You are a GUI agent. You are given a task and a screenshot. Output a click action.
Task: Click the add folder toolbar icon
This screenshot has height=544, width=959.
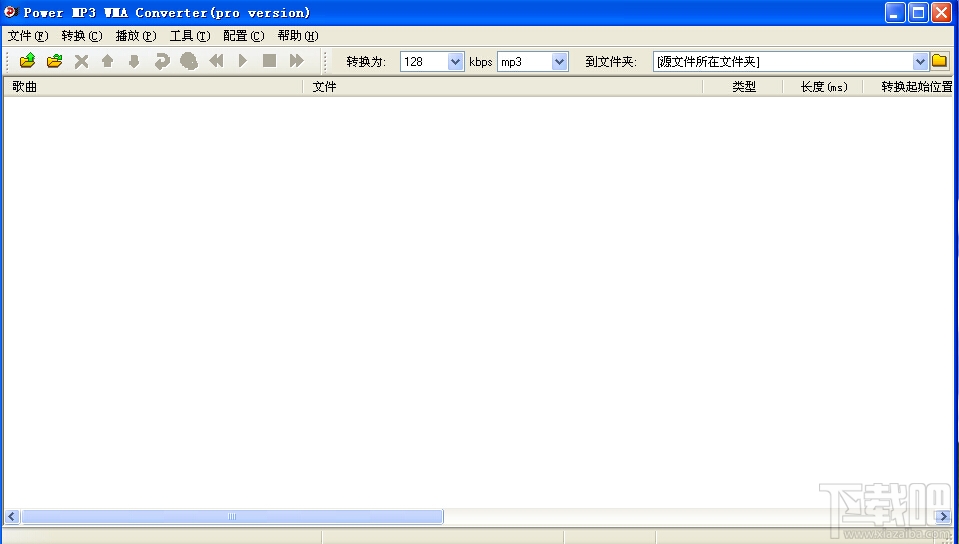click(x=54, y=61)
